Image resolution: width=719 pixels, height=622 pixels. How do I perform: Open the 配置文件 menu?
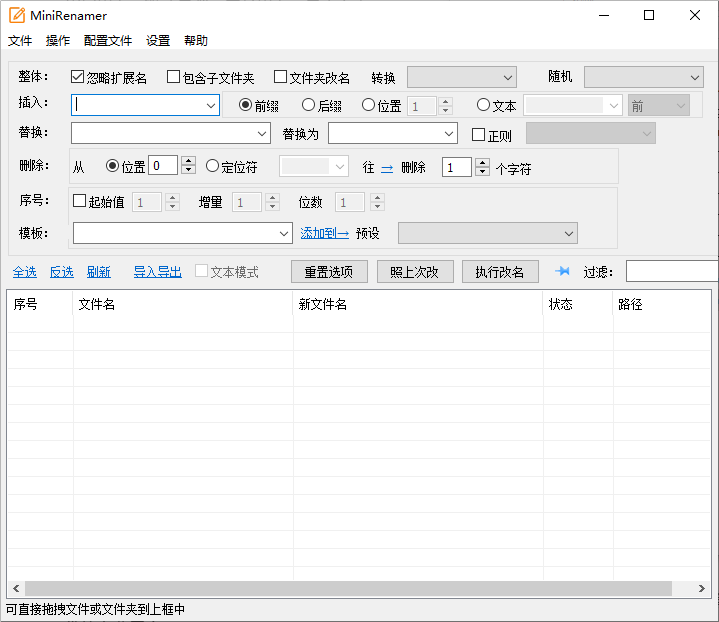coord(108,41)
